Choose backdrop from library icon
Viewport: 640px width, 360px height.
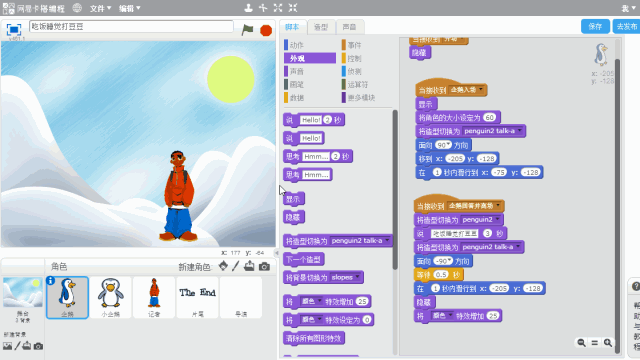tap(7, 346)
